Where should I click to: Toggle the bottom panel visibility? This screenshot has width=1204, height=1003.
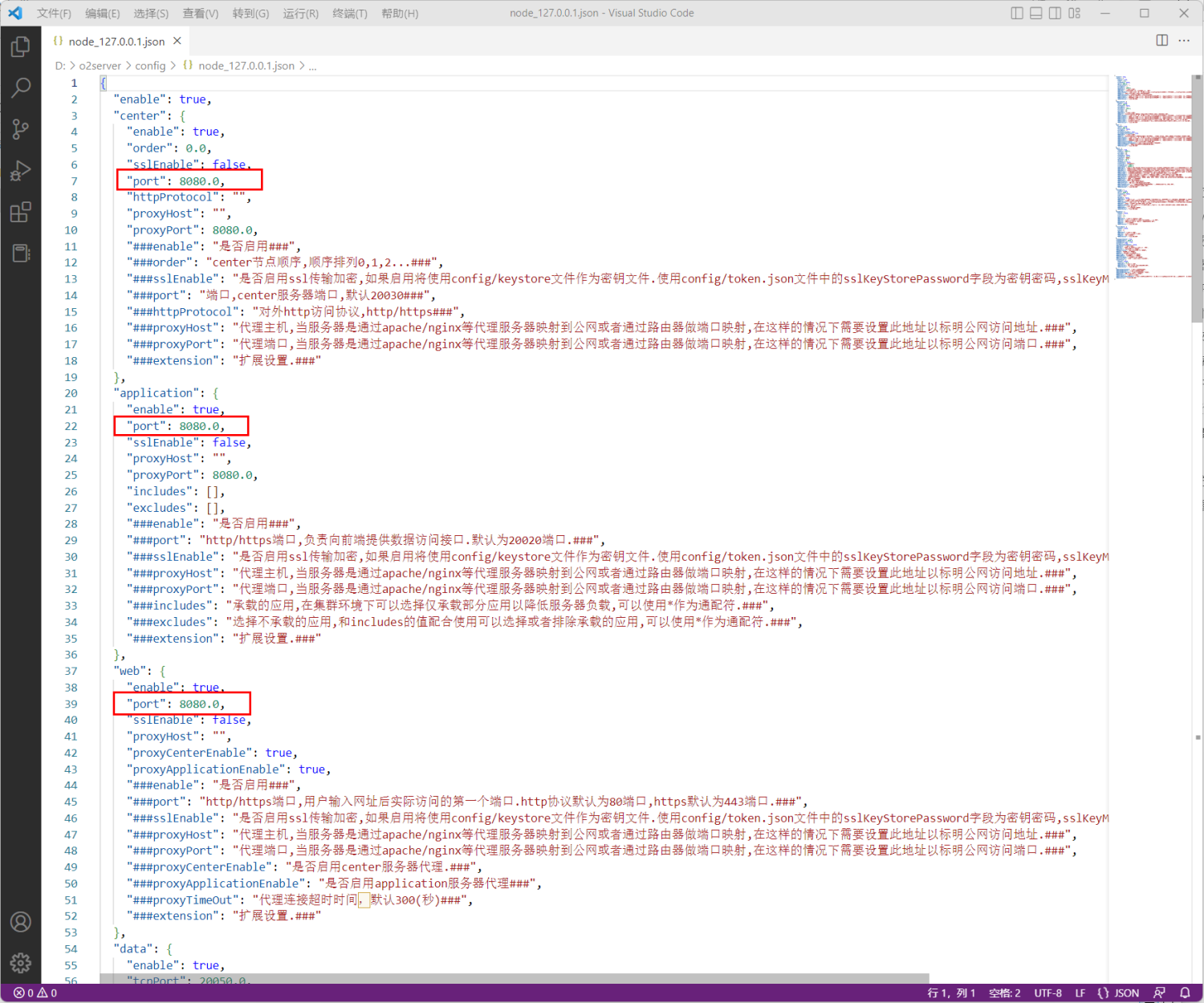click(x=1036, y=13)
